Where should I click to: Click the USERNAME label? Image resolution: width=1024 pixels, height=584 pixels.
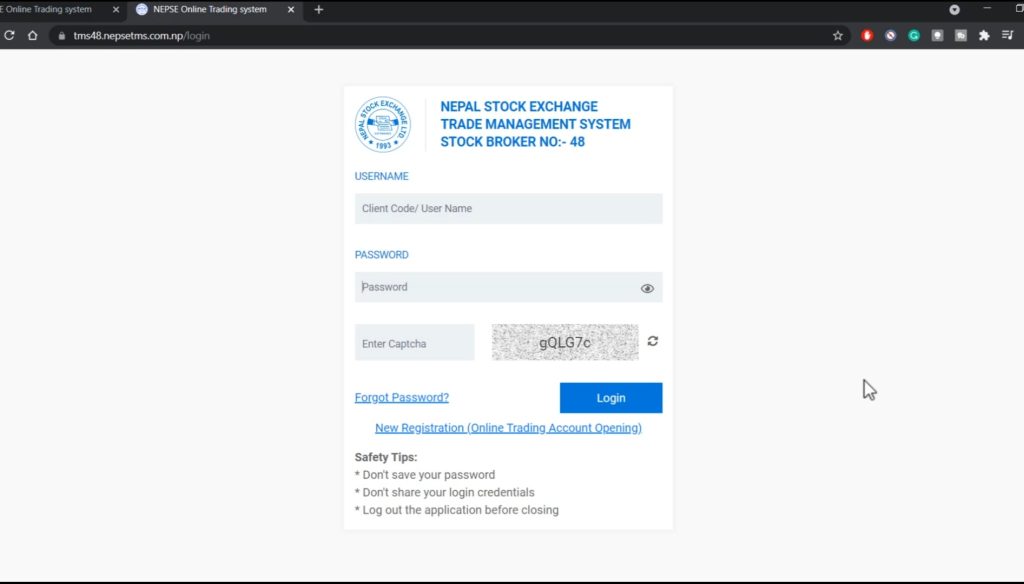coord(381,176)
